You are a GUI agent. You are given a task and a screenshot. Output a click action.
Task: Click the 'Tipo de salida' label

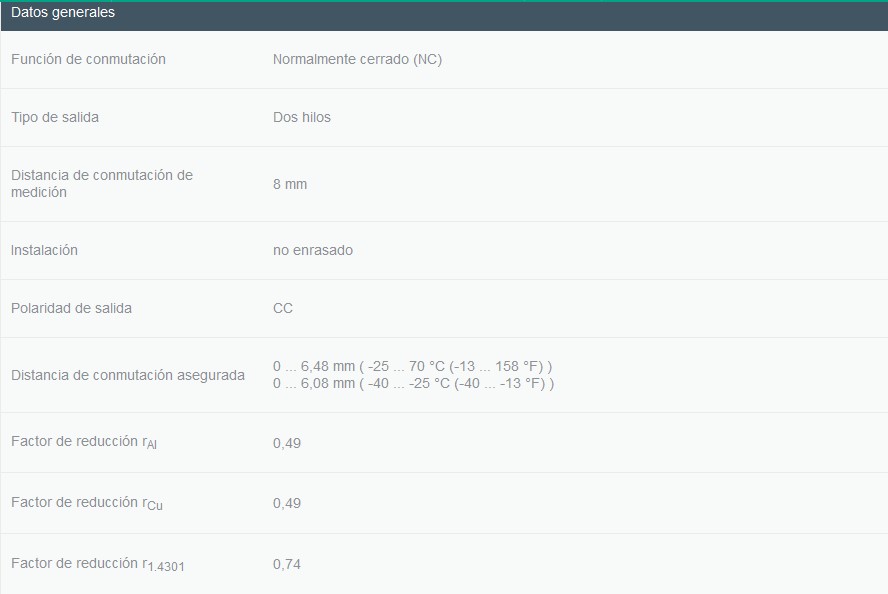tap(55, 117)
